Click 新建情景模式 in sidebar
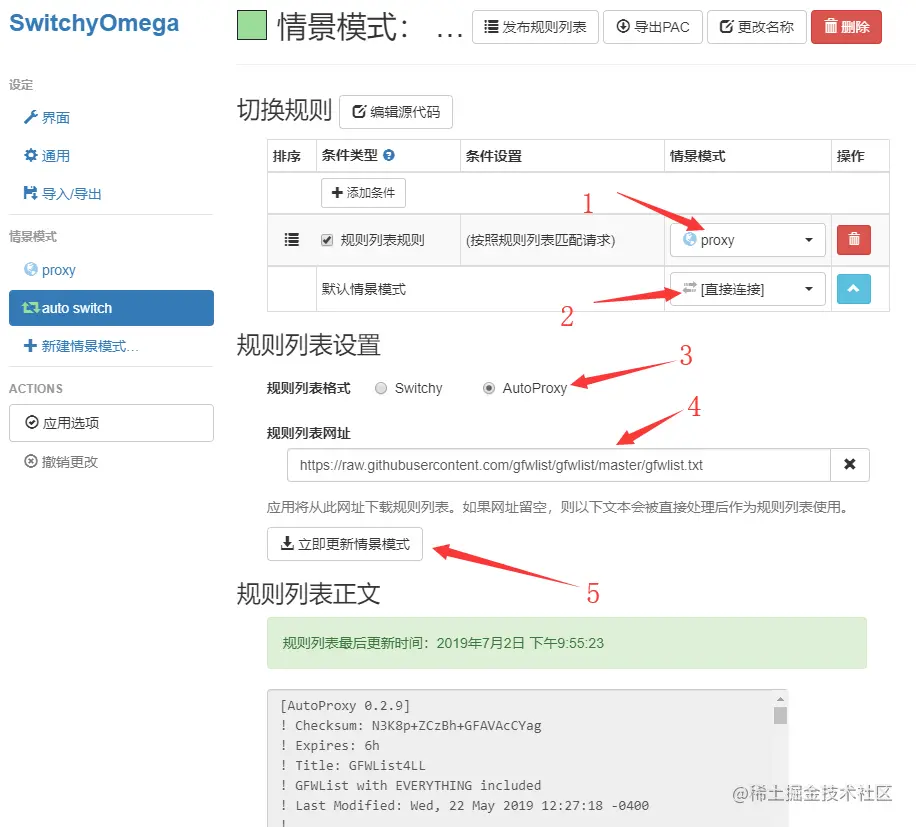 81,346
